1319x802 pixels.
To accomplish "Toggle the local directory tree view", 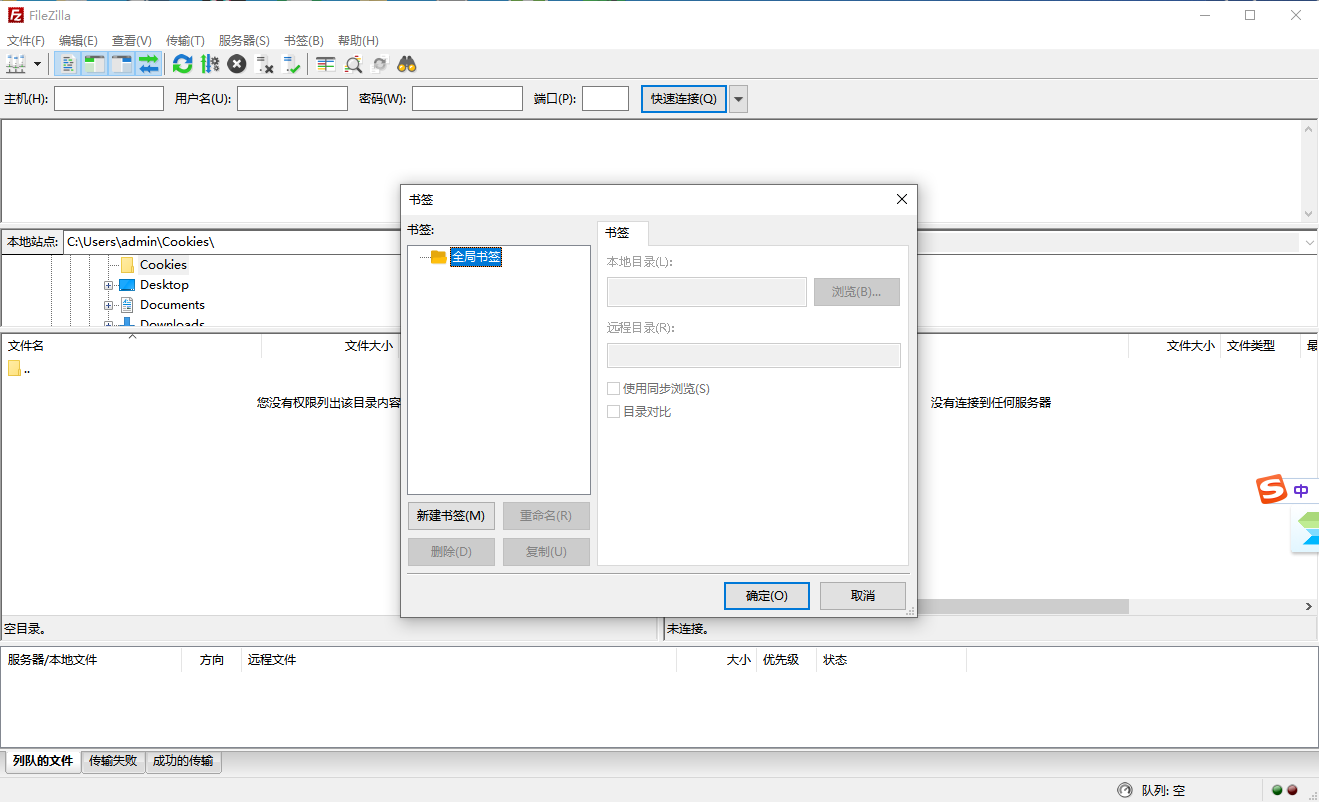I will tap(93, 63).
